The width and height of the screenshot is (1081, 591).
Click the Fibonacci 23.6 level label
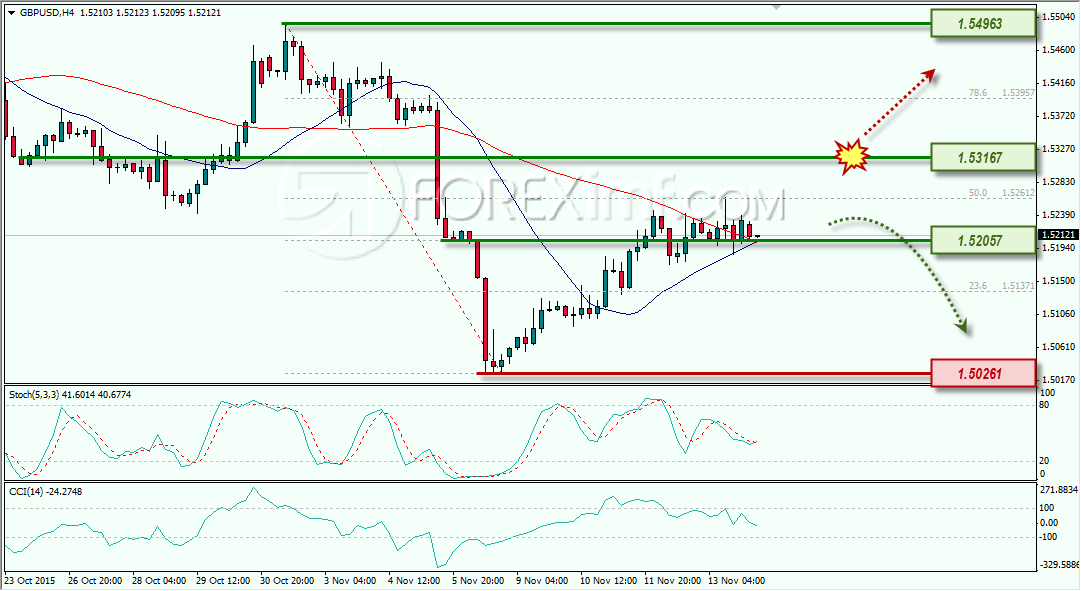pos(1001,286)
